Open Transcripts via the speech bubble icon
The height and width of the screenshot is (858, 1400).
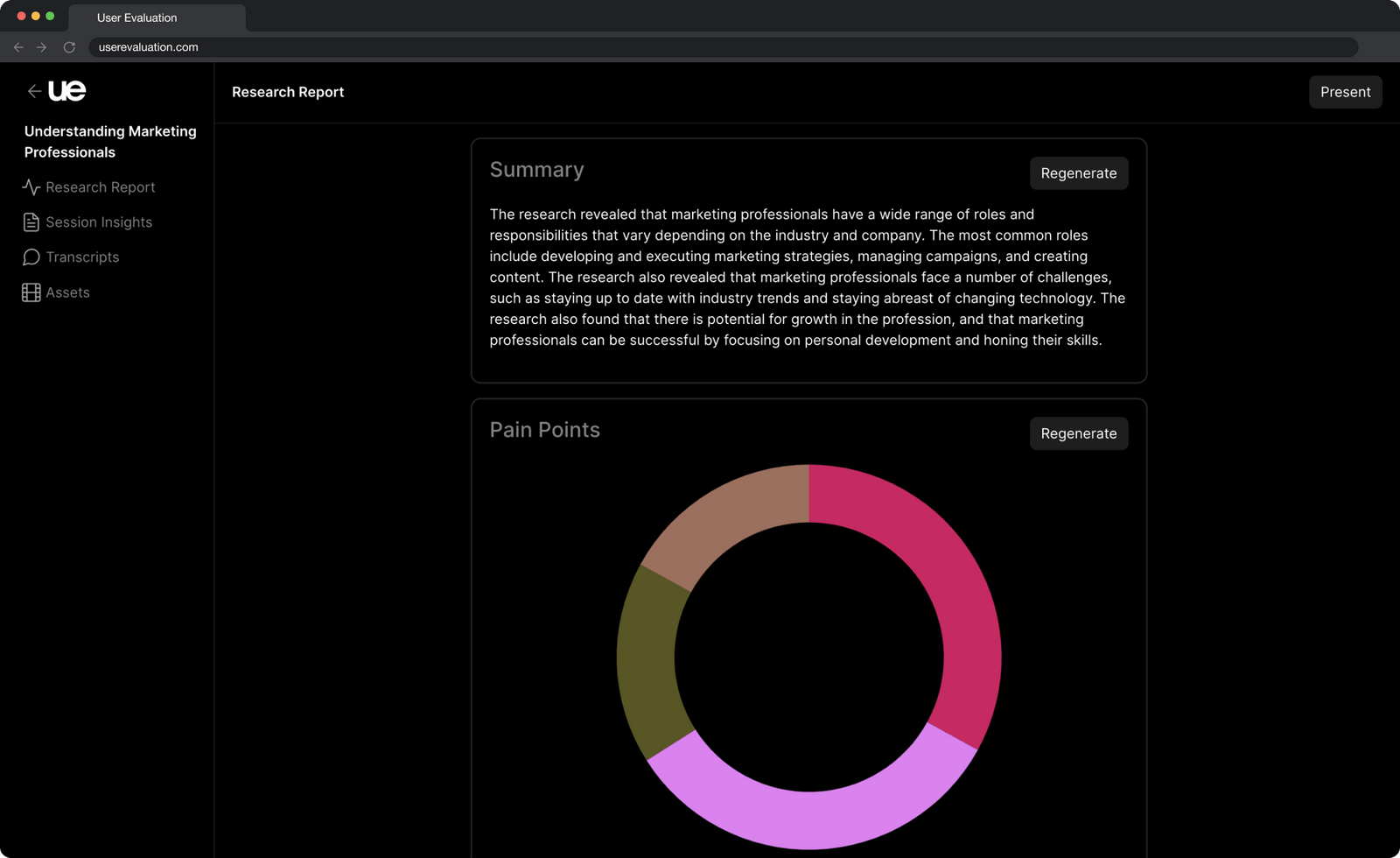point(31,257)
